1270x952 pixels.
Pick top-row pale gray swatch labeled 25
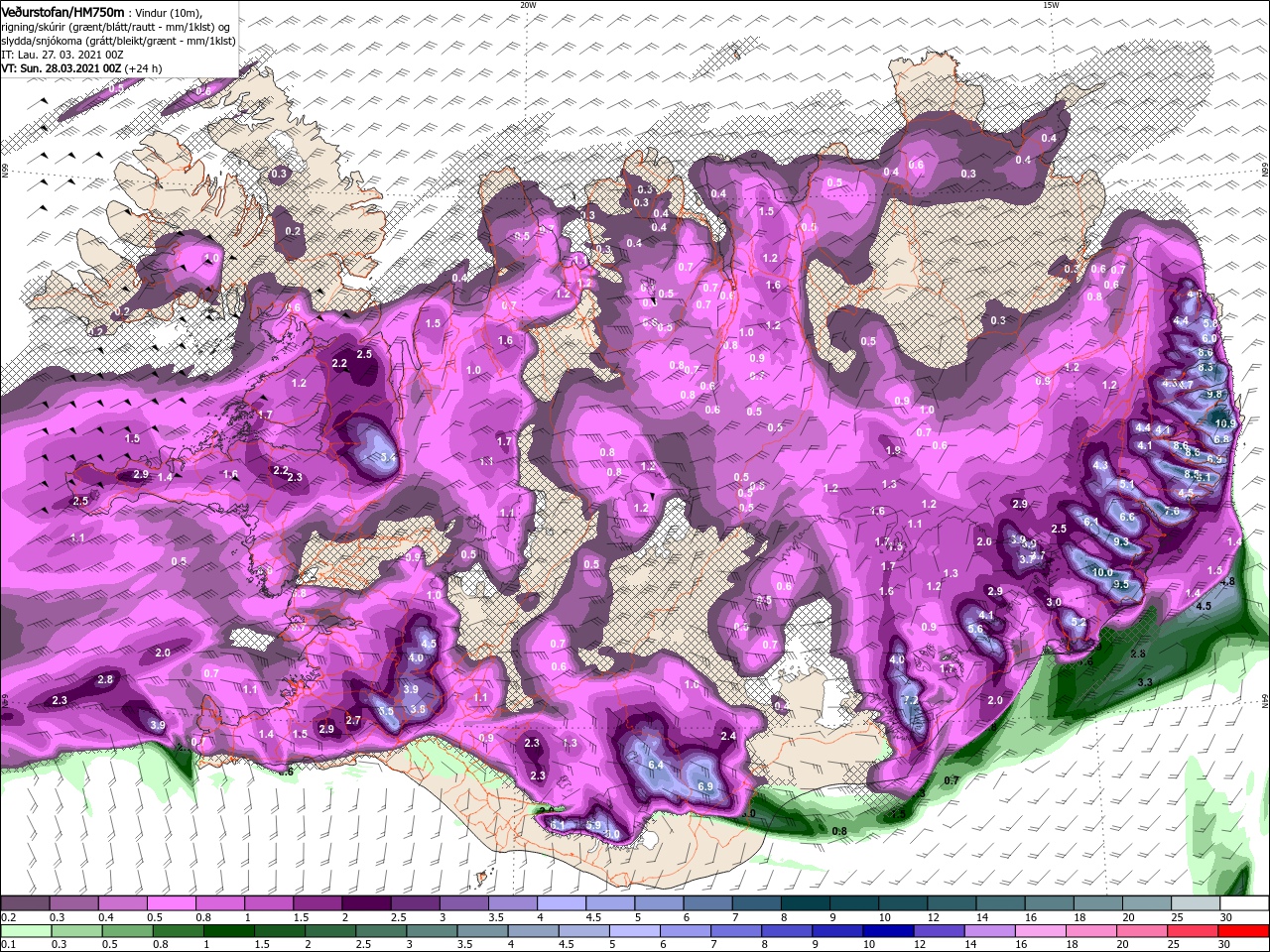pyautogui.click(x=1196, y=903)
